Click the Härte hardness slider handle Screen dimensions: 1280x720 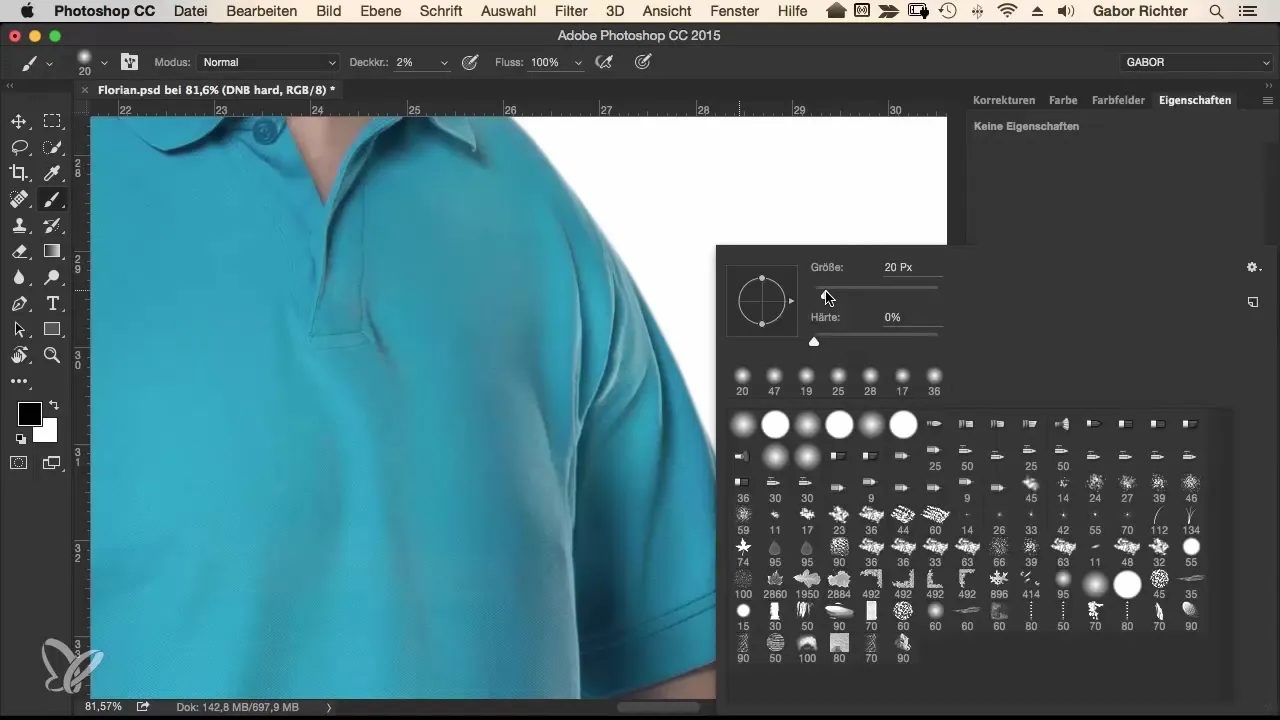814,341
